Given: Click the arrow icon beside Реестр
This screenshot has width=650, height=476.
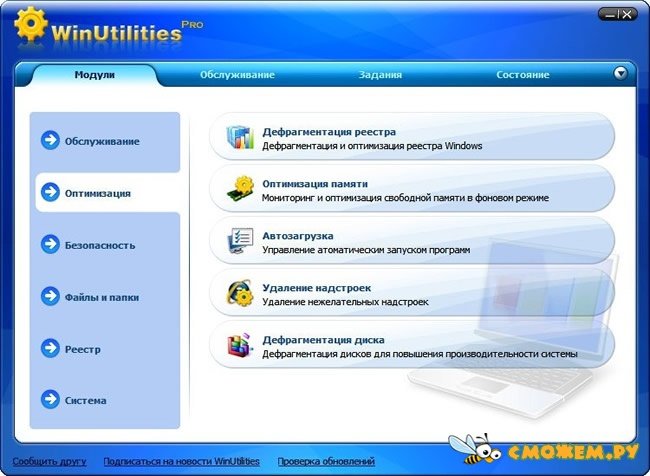Looking at the screenshot, I should [x=50, y=348].
